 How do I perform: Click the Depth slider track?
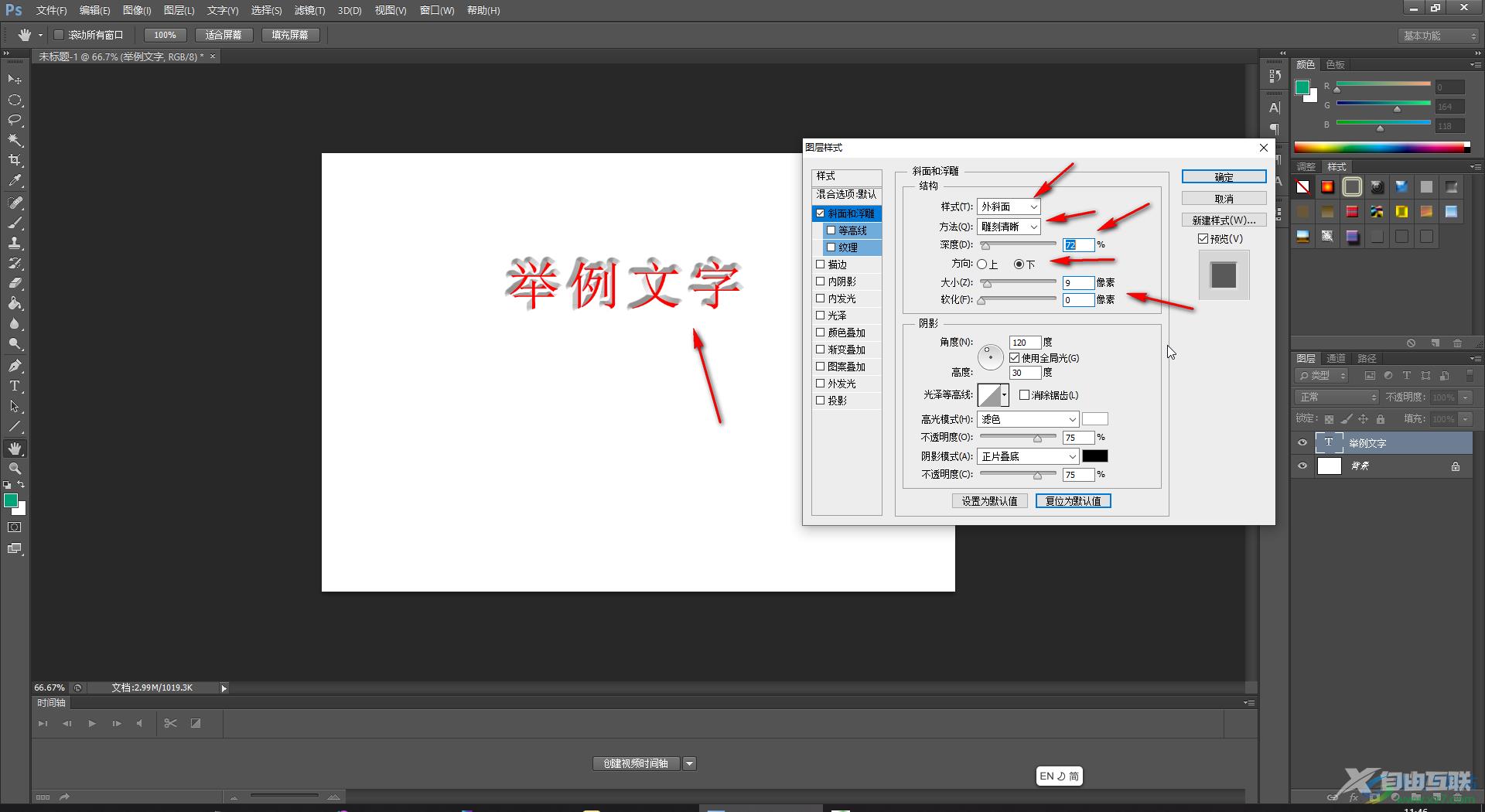tap(1017, 244)
